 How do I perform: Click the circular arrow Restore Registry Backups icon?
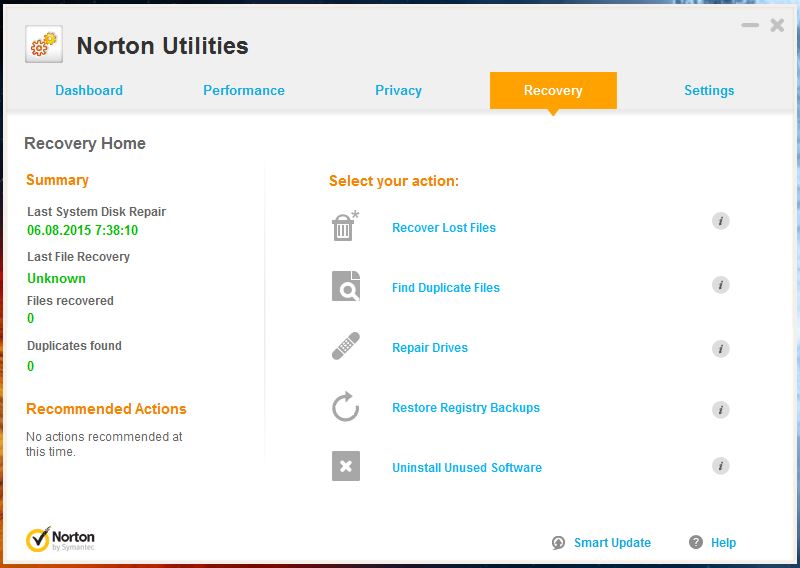click(345, 406)
